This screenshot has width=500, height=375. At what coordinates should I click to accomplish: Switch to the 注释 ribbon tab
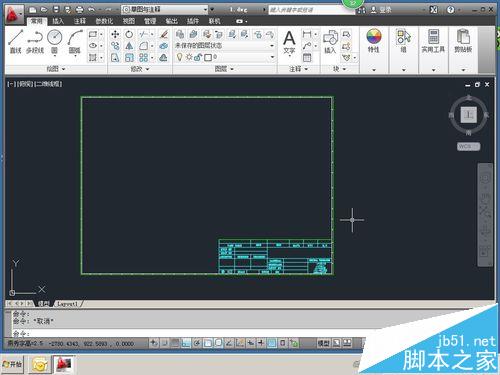coord(79,21)
